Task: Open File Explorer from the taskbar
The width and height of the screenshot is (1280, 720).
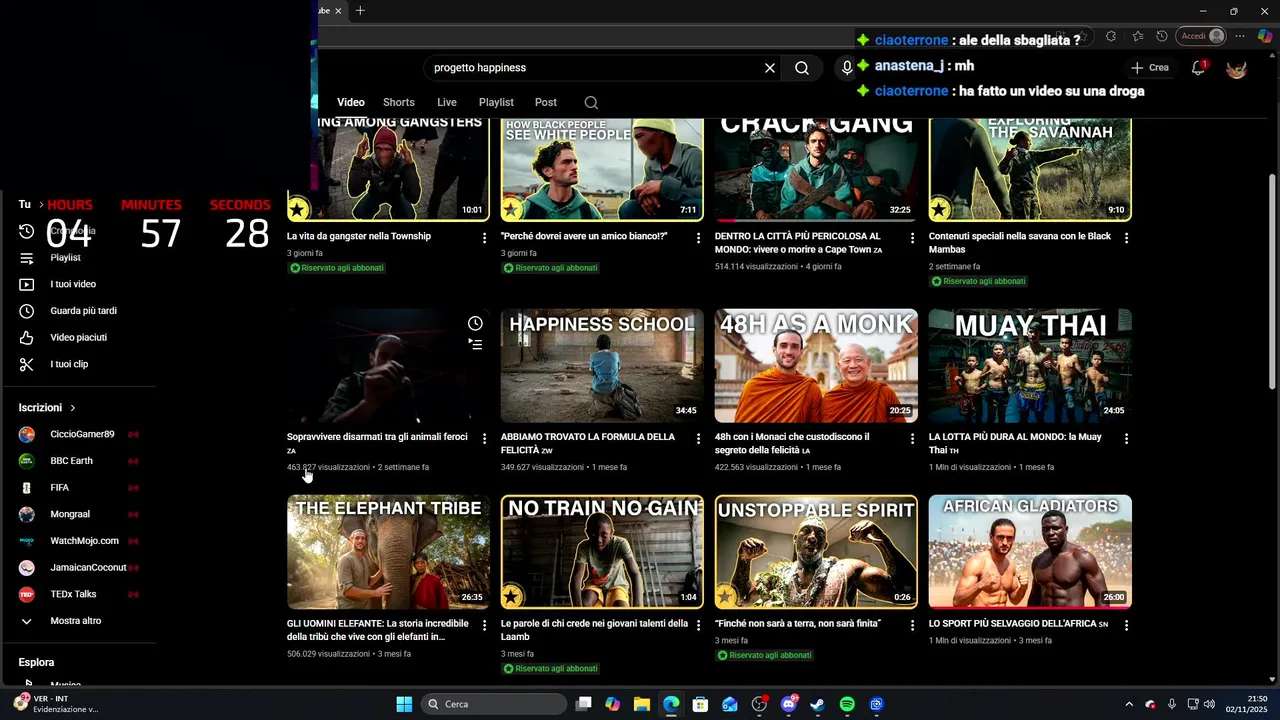Action: 642,704
